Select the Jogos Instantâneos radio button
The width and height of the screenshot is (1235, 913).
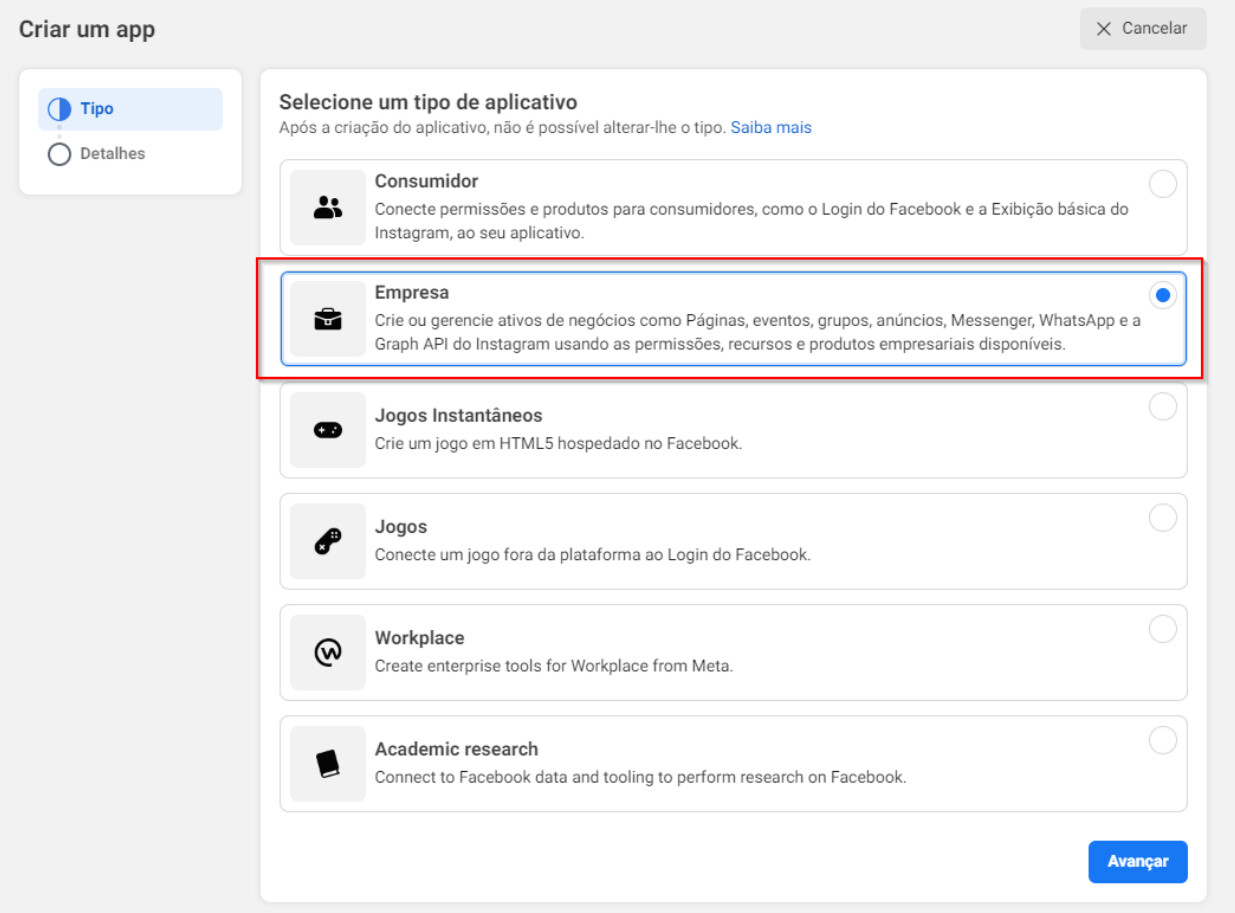(1163, 406)
